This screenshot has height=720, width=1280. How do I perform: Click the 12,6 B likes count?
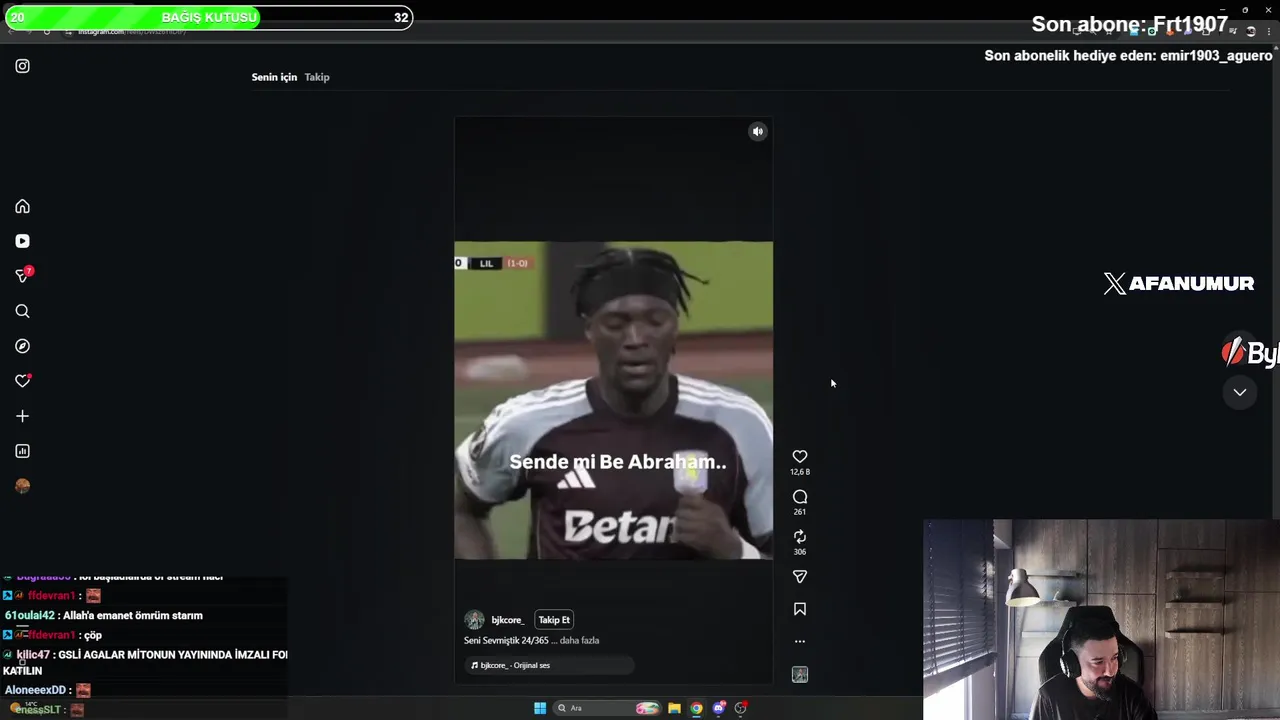pyautogui.click(x=800, y=472)
